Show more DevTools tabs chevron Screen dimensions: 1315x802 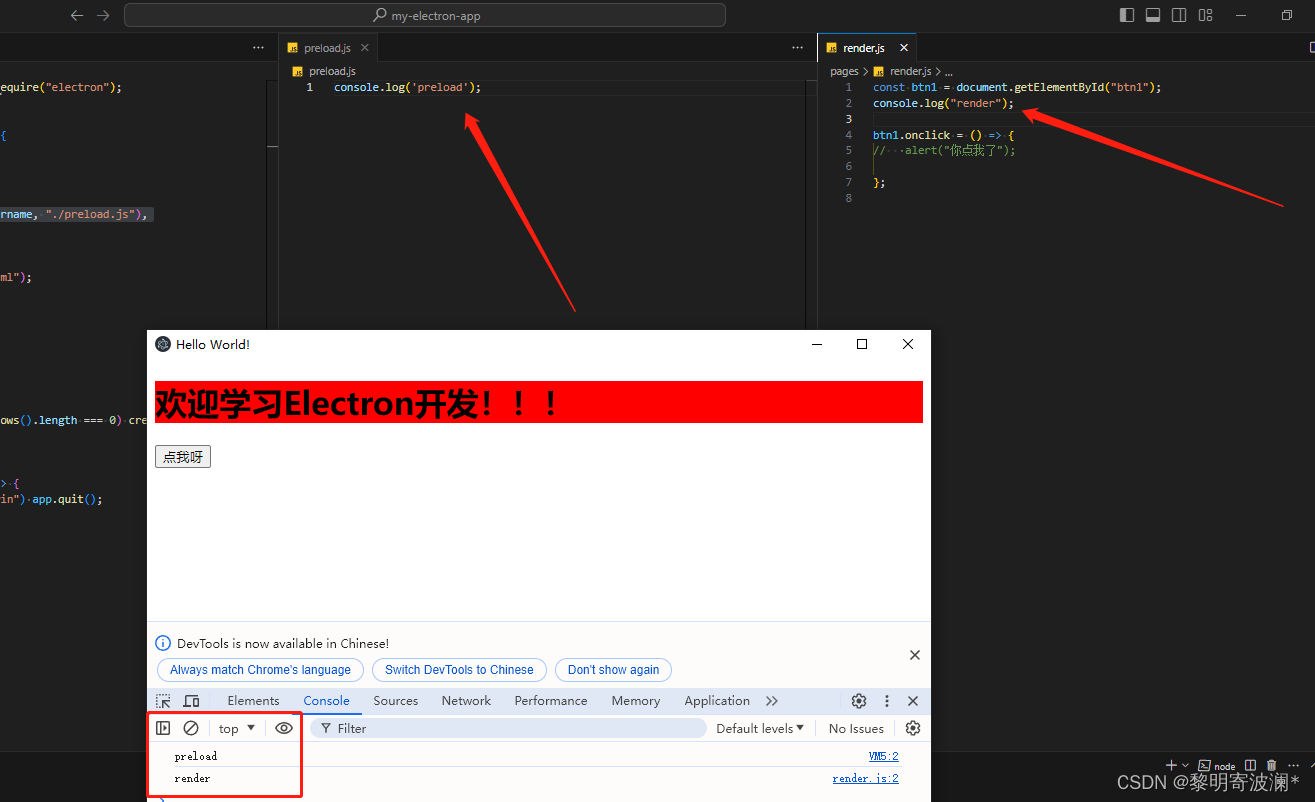pyautogui.click(x=772, y=701)
